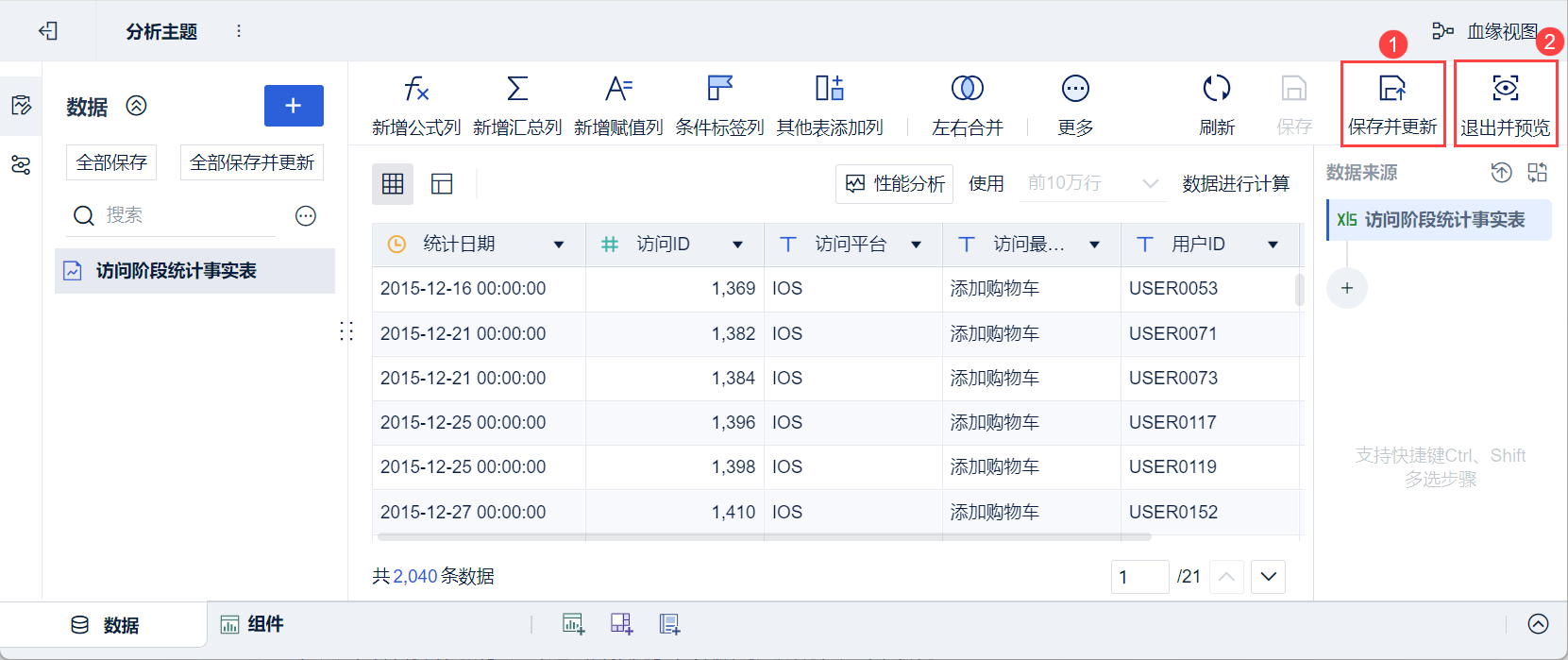
Task: Open the 条件标签列 flag tool
Action: 719,90
